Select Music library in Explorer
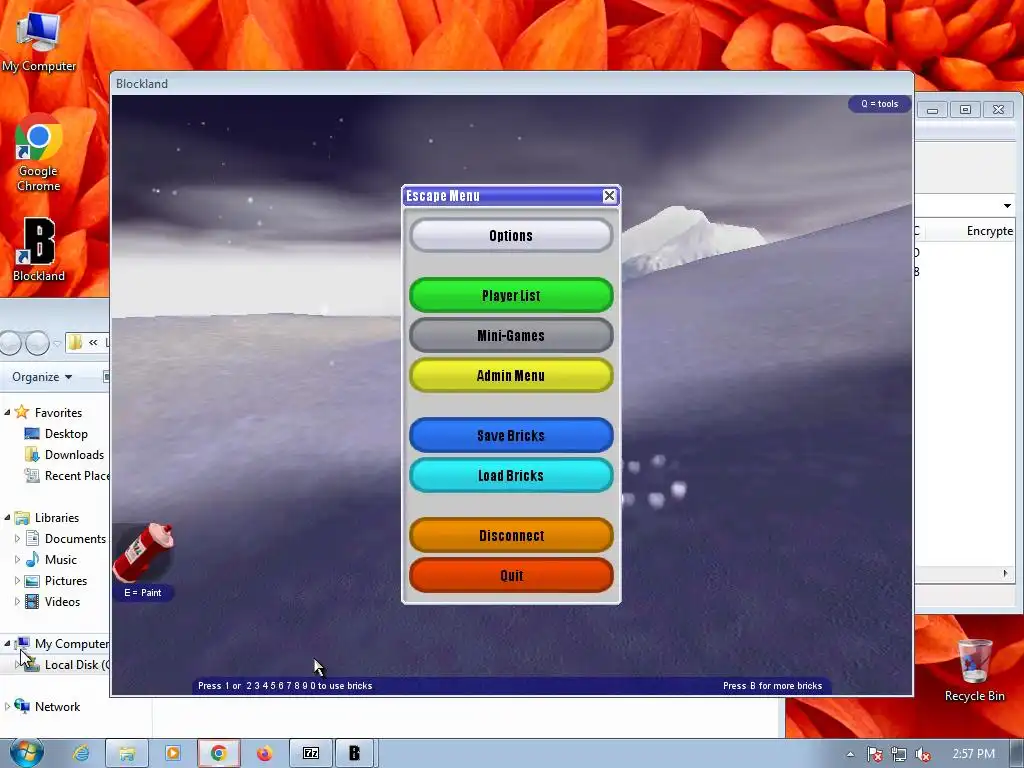 click(x=60, y=560)
